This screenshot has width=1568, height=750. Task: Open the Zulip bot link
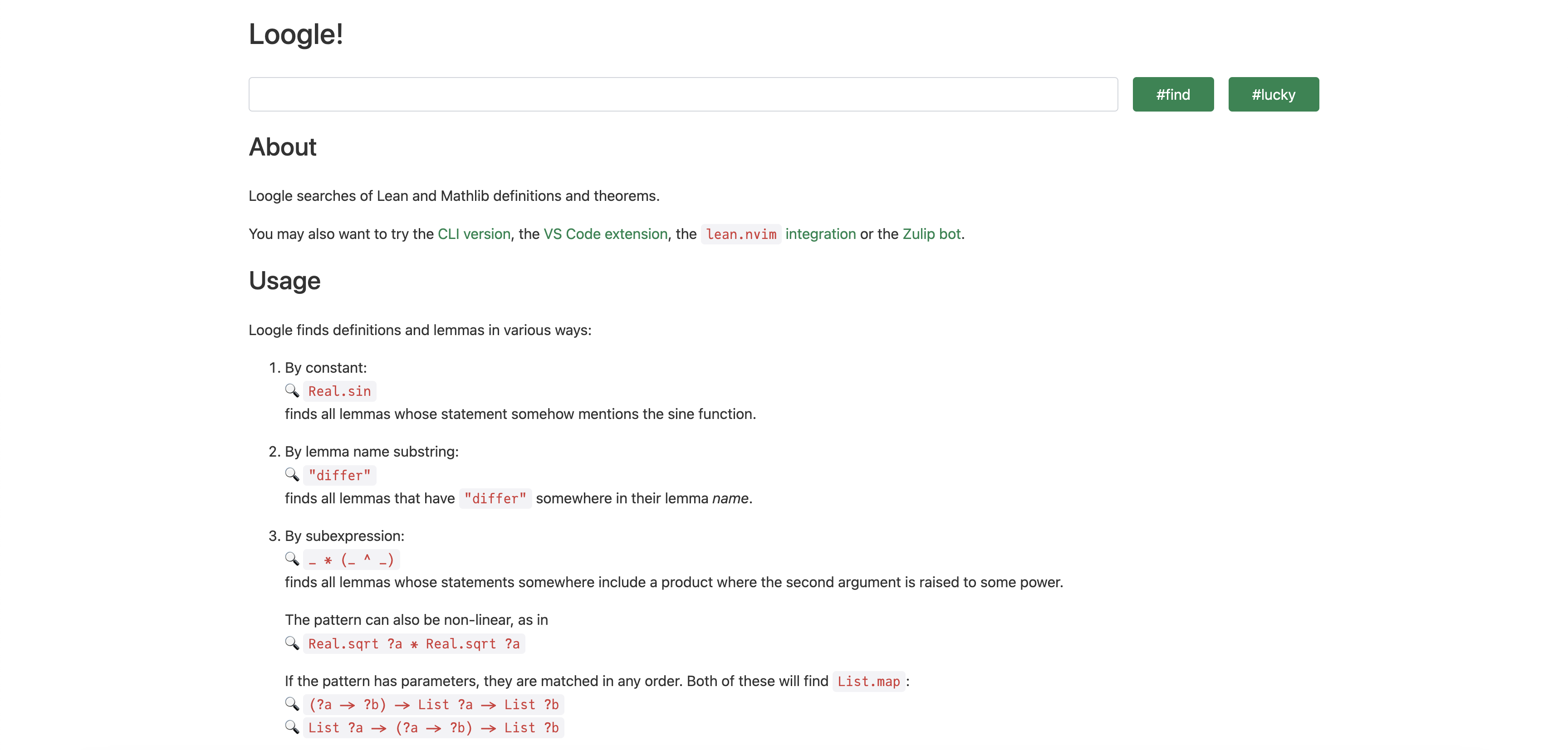(x=931, y=234)
